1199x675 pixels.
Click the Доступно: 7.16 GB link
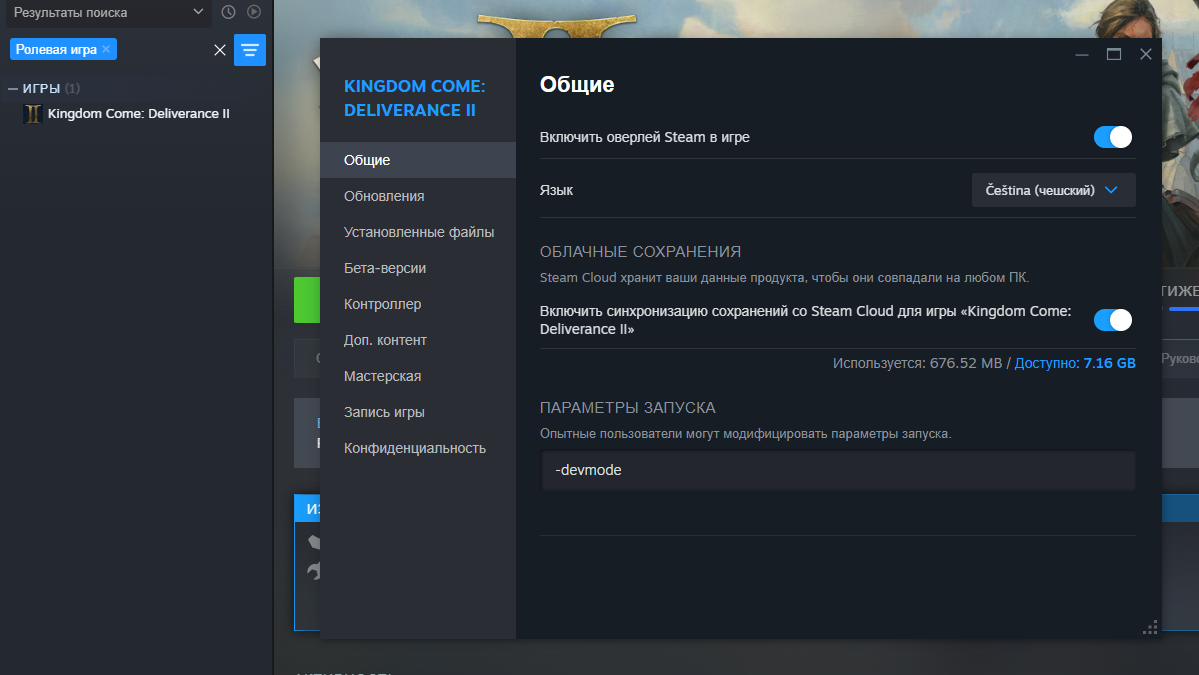[x=1074, y=363]
